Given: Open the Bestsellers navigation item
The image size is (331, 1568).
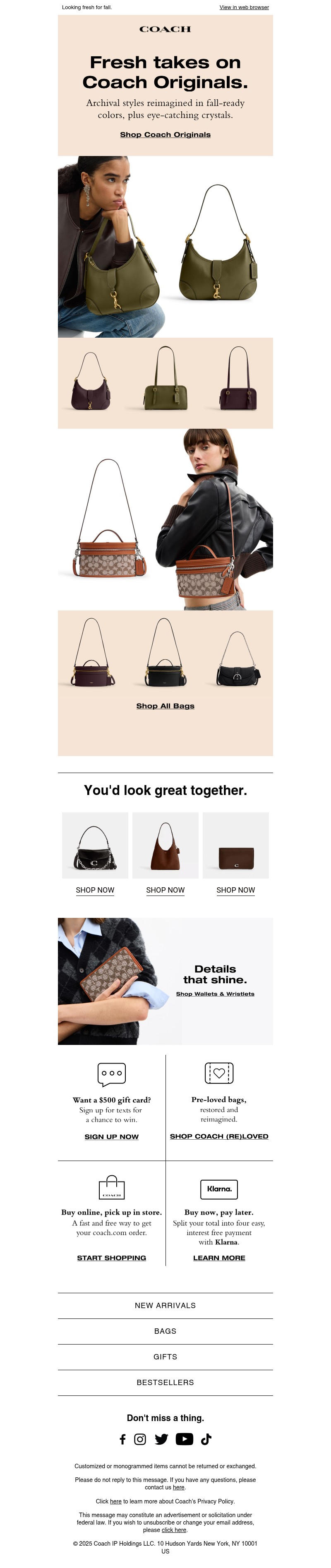Looking at the screenshot, I should point(165,1382).
